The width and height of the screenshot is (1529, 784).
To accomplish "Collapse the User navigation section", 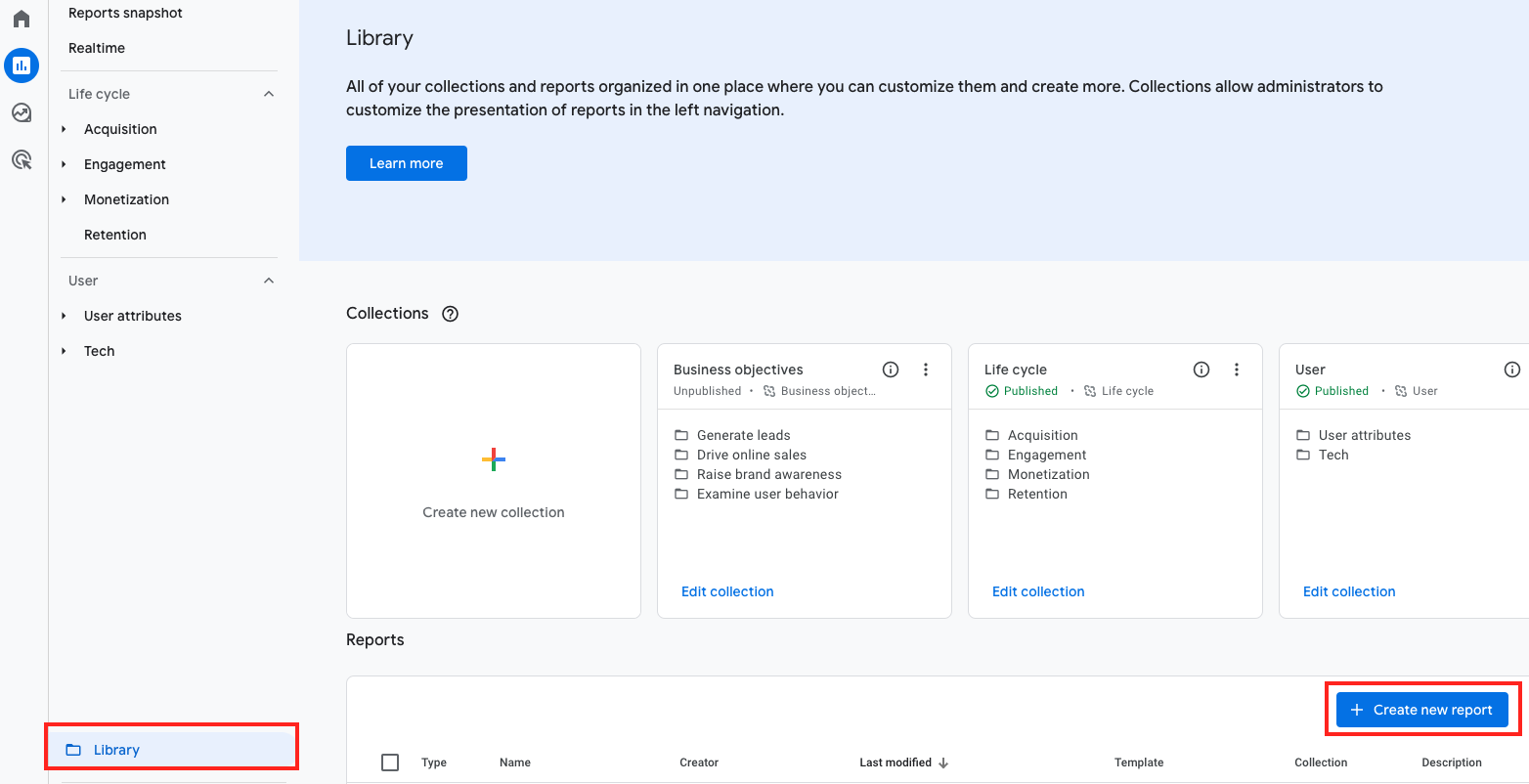I will pyautogui.click(x=269, y=281).
